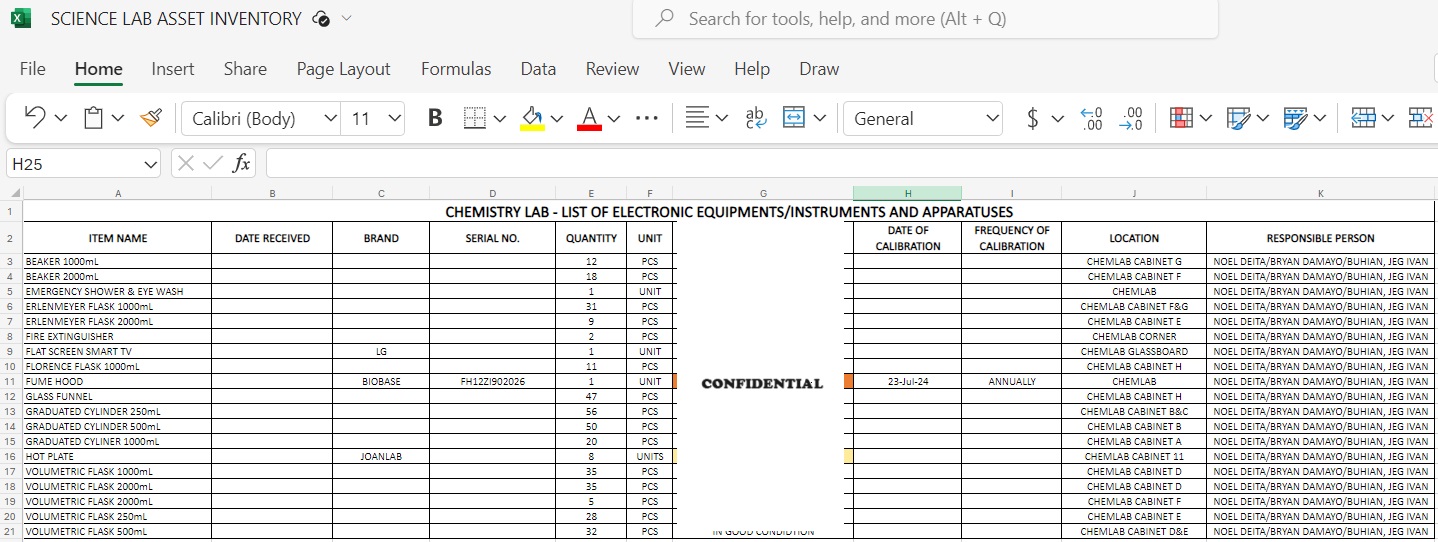Expand the Name Box dropdown arrow
This screenshot has height=542, width=1438.
click(x=151, y=164)
